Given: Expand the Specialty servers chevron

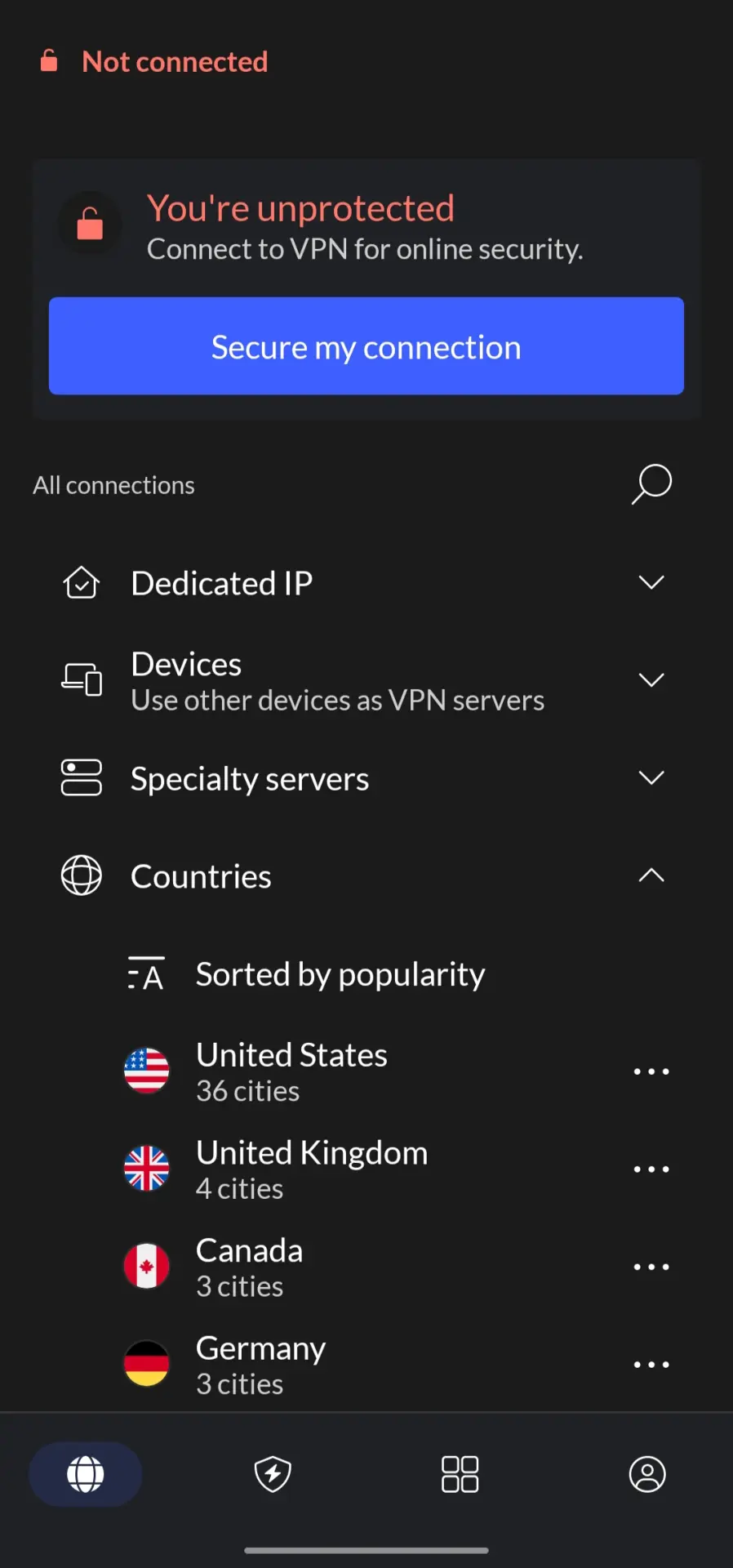Looking at the screenshot, I should tap(651, 777).
